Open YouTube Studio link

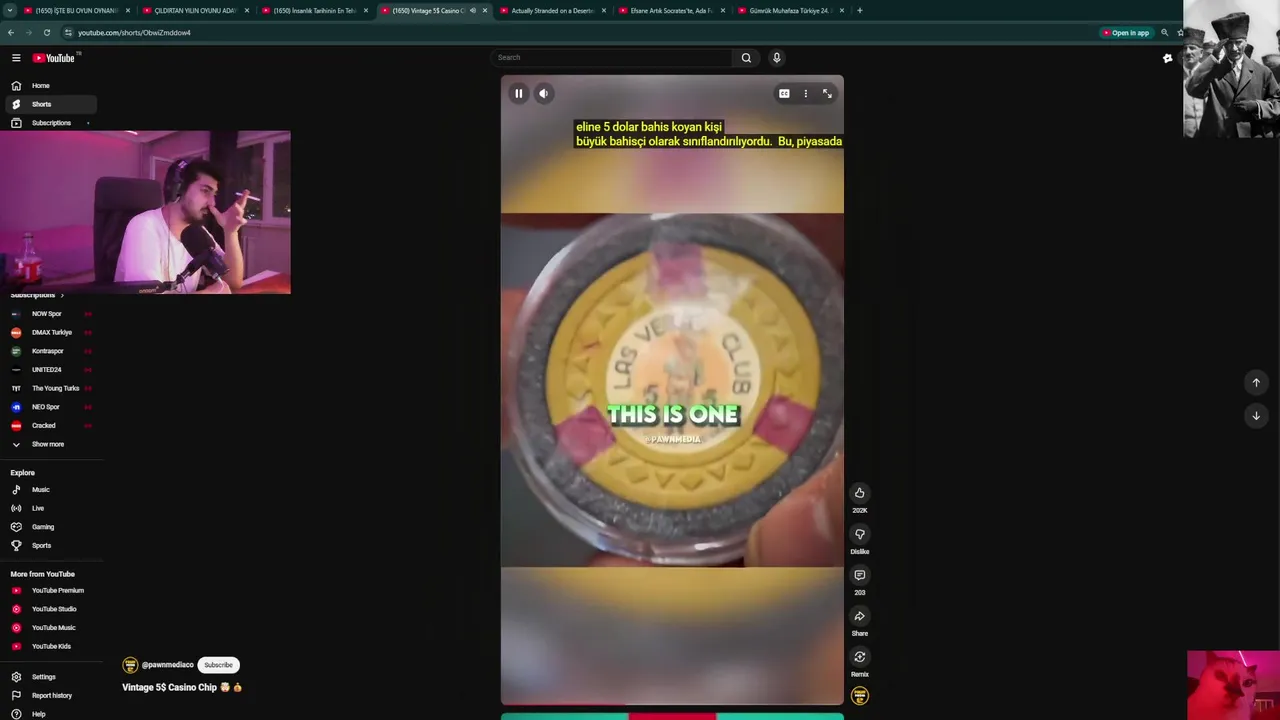[50, 609]
